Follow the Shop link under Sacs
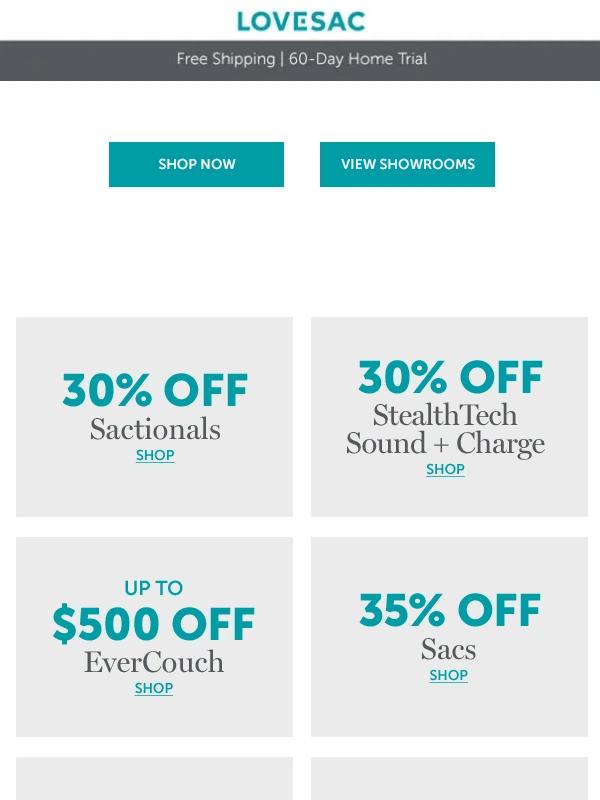600x800 pixels. coord(449,676)
